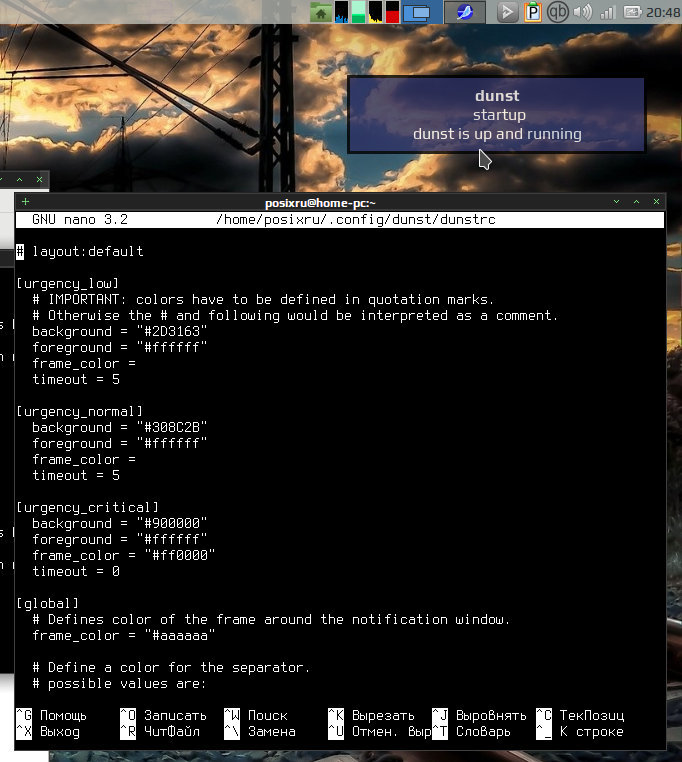
Task: Click the ^G Помощь help shortcut
Action: (x=51, y=716)
